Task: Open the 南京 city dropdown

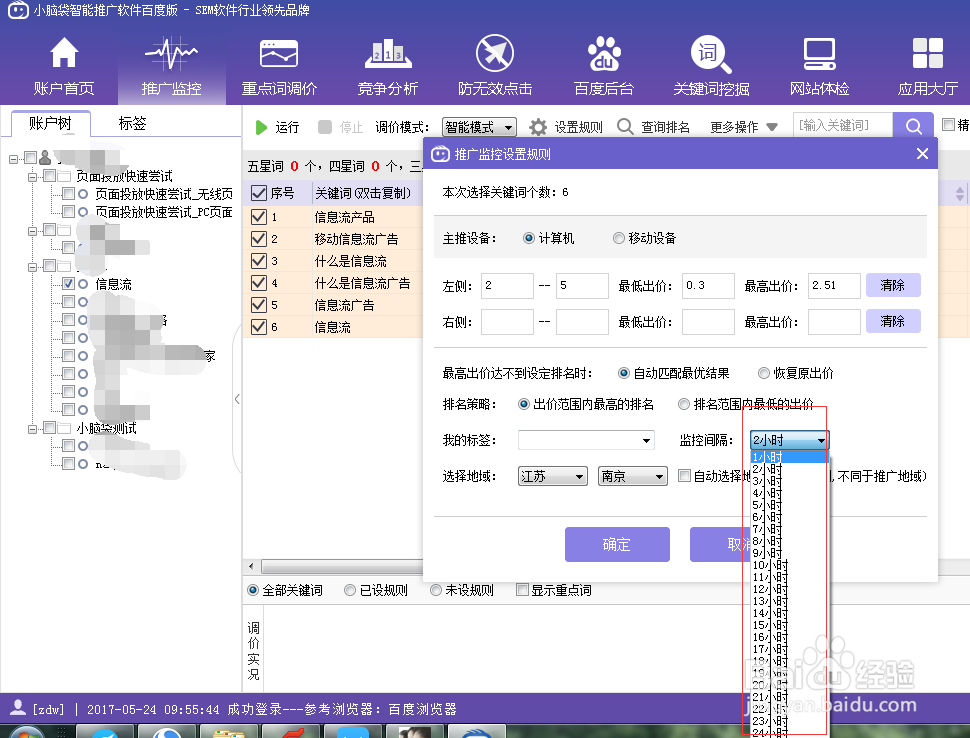Action: [632, 475]
